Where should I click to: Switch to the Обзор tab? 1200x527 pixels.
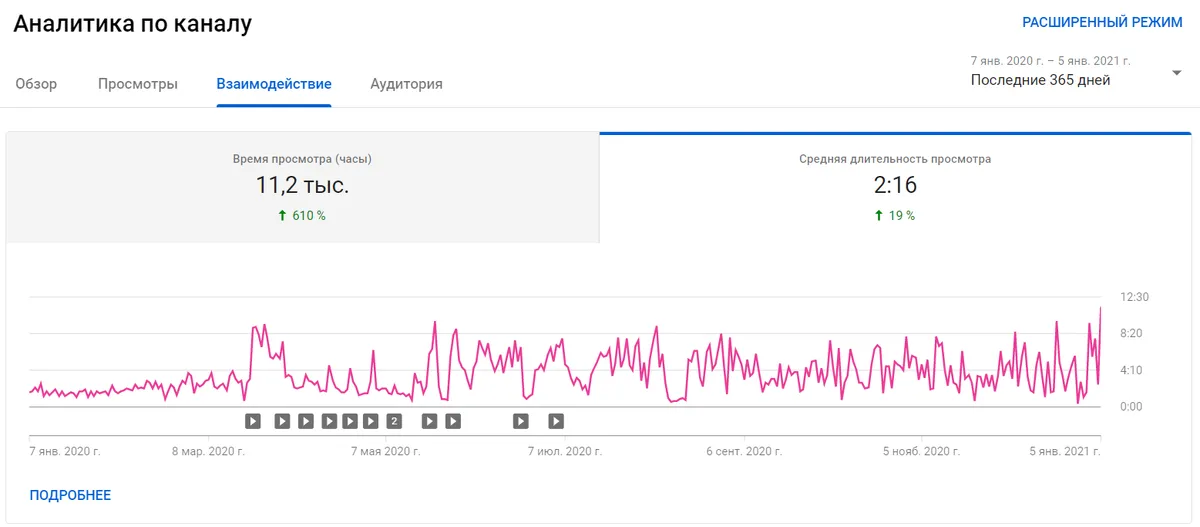coord(36,84)
